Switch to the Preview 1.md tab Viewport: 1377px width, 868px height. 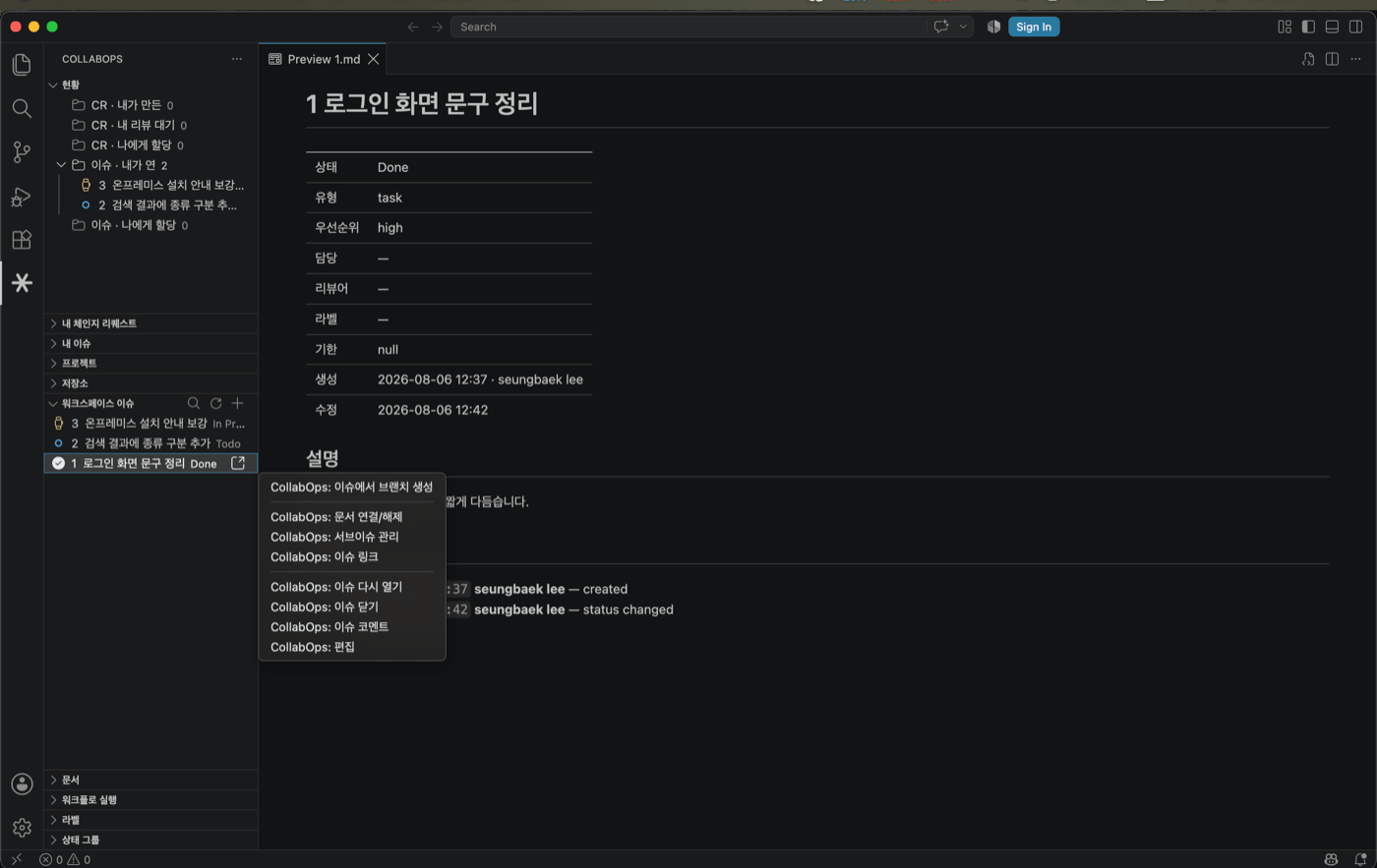[x=324, y=59]
